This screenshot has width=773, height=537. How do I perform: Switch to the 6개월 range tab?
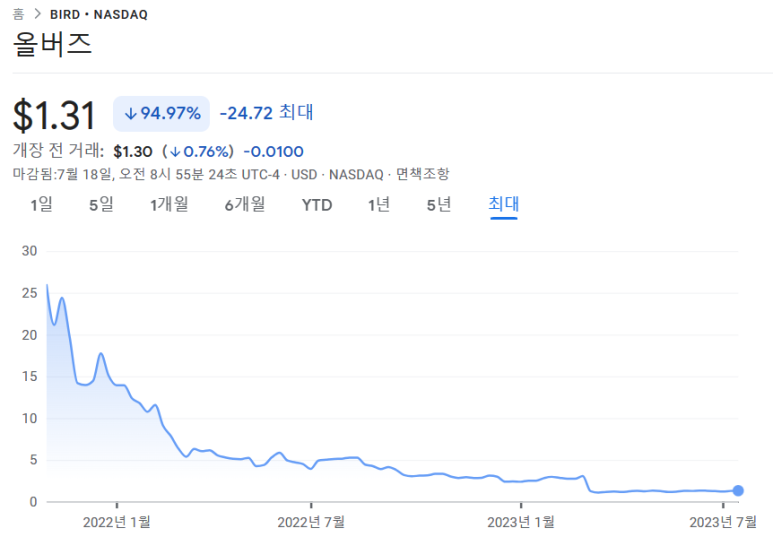point(245,204)
